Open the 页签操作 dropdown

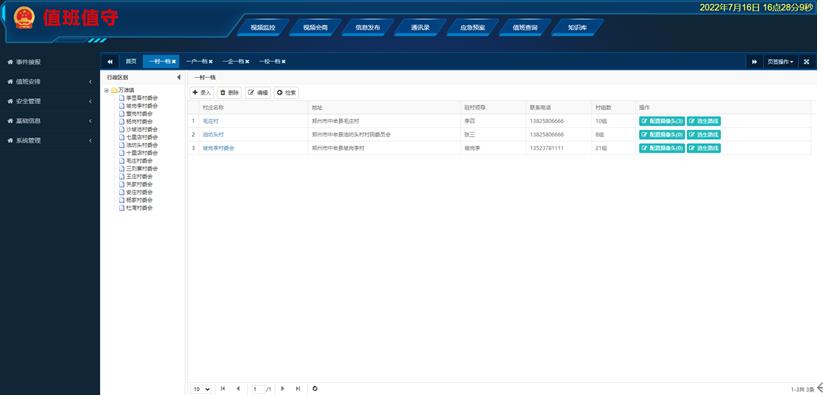coord(780,61)
